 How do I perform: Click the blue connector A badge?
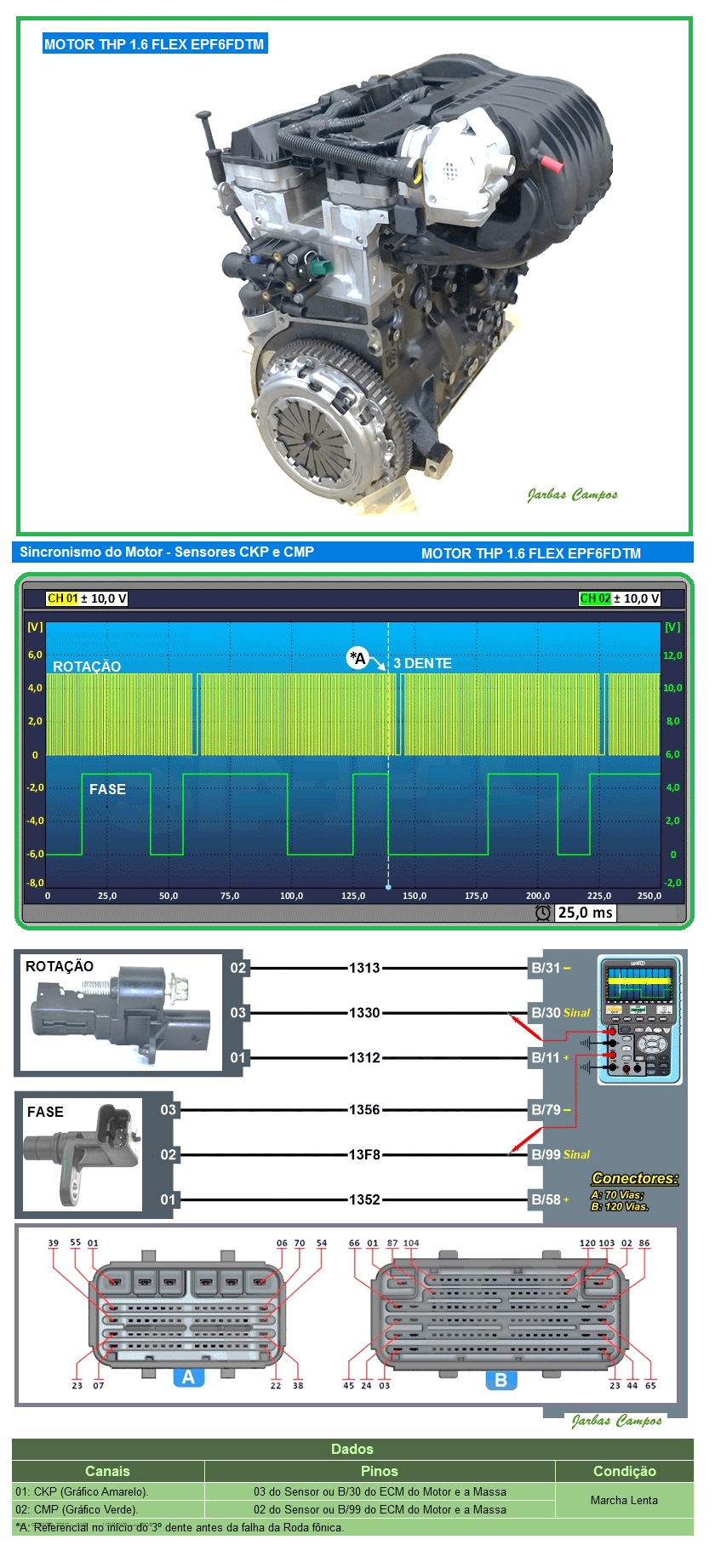point(188,1376)
